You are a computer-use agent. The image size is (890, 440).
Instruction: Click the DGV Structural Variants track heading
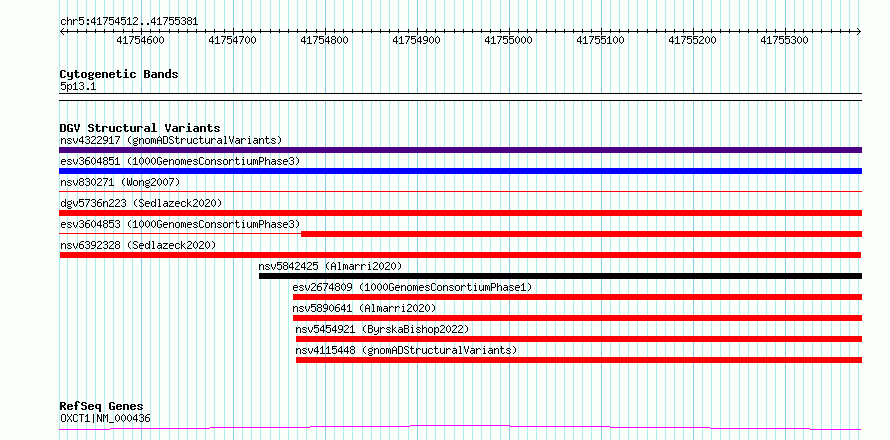(140, 128)
